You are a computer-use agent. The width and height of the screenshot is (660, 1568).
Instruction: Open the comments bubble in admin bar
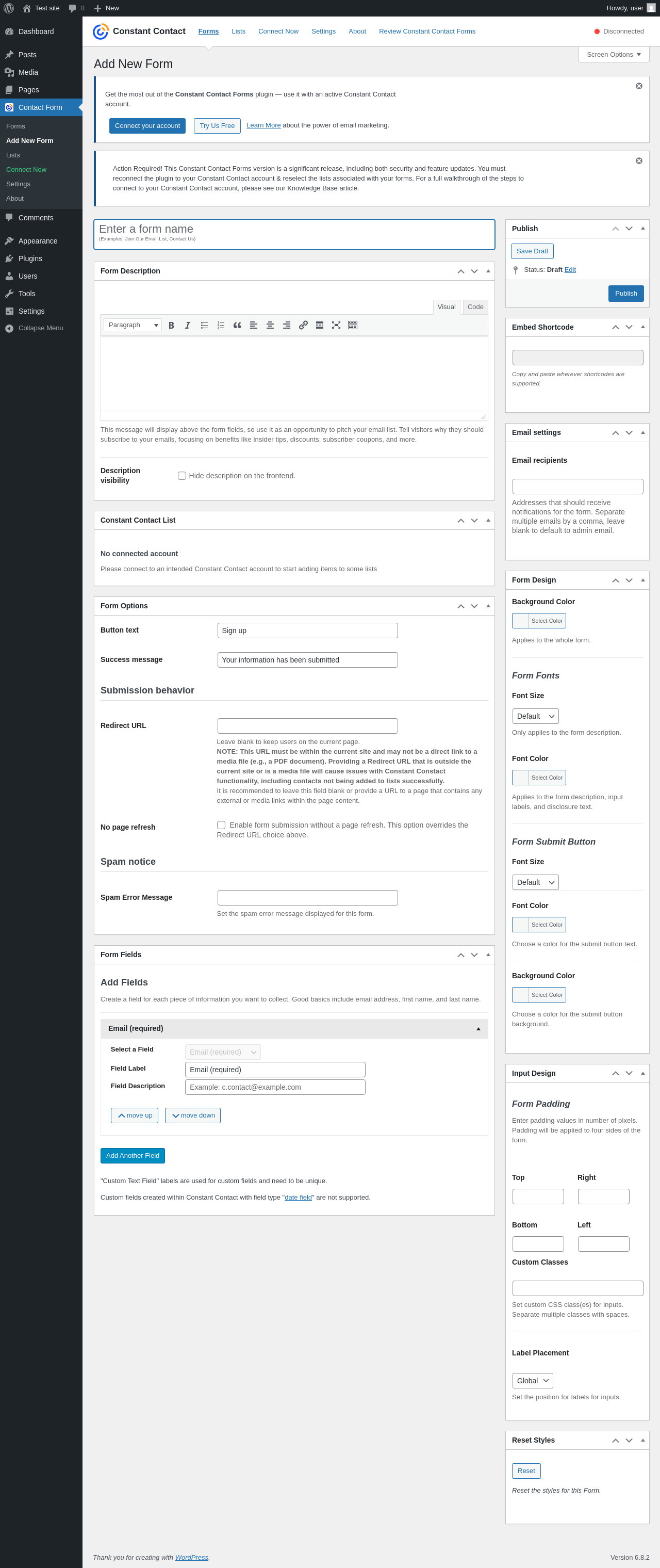pos(77,8)
